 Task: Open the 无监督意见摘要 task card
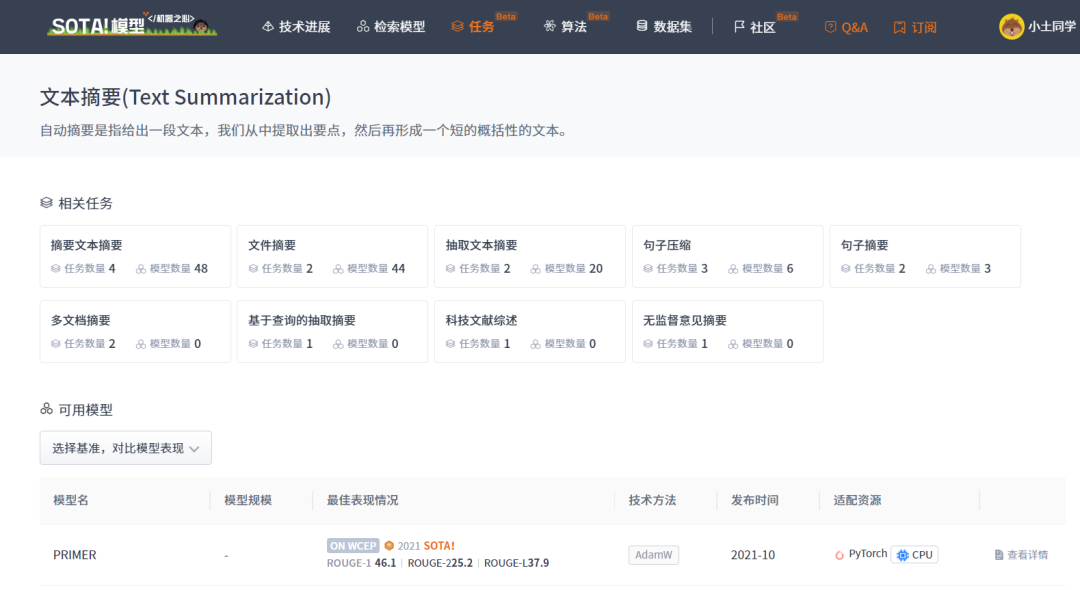727,331
